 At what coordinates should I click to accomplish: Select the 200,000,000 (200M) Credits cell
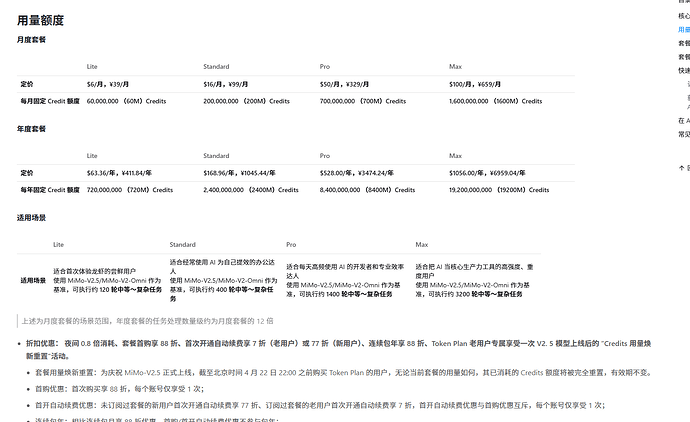tap(246, 101)
